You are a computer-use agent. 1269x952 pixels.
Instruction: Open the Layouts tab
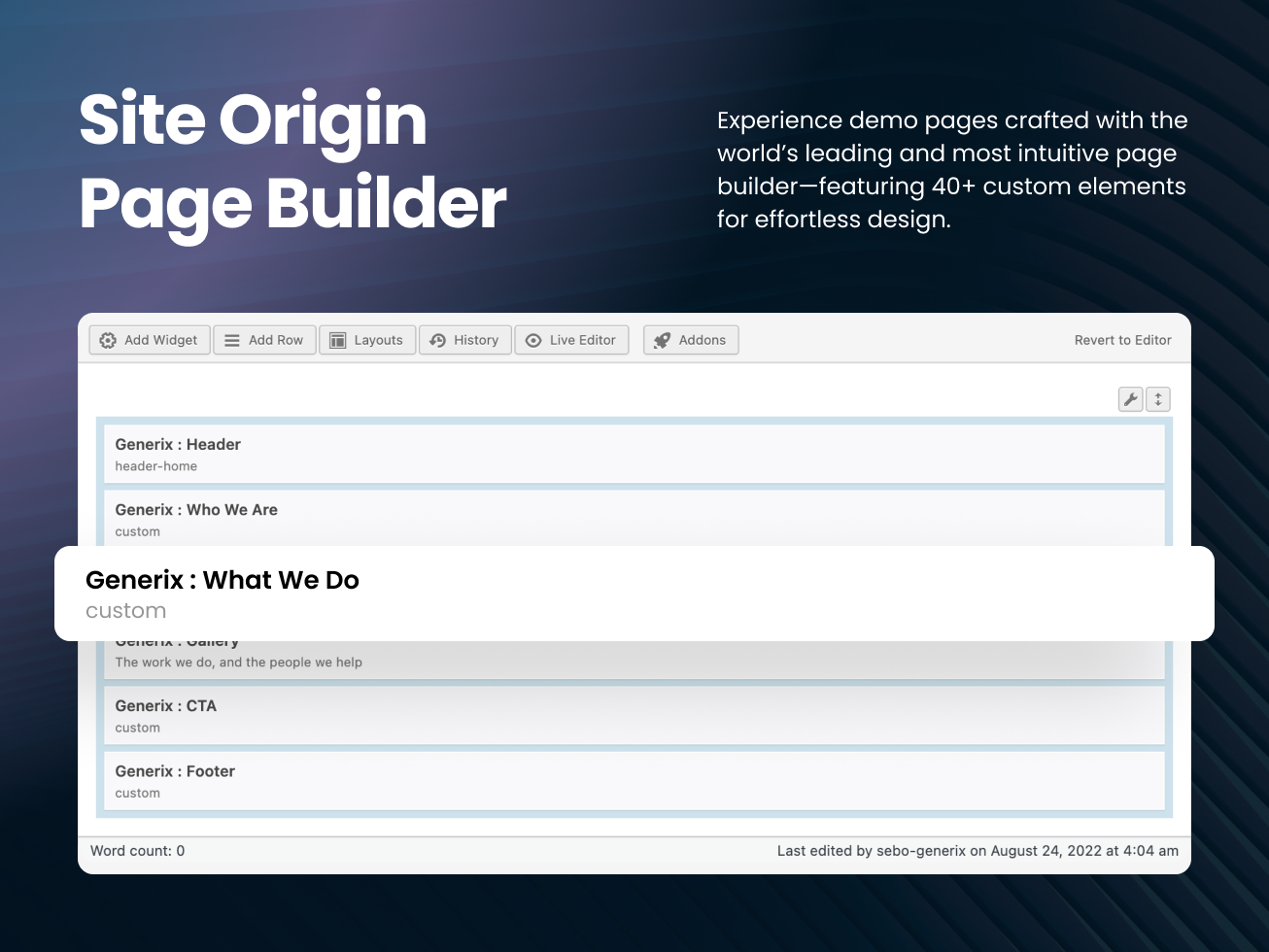click(x=367, y=340)
